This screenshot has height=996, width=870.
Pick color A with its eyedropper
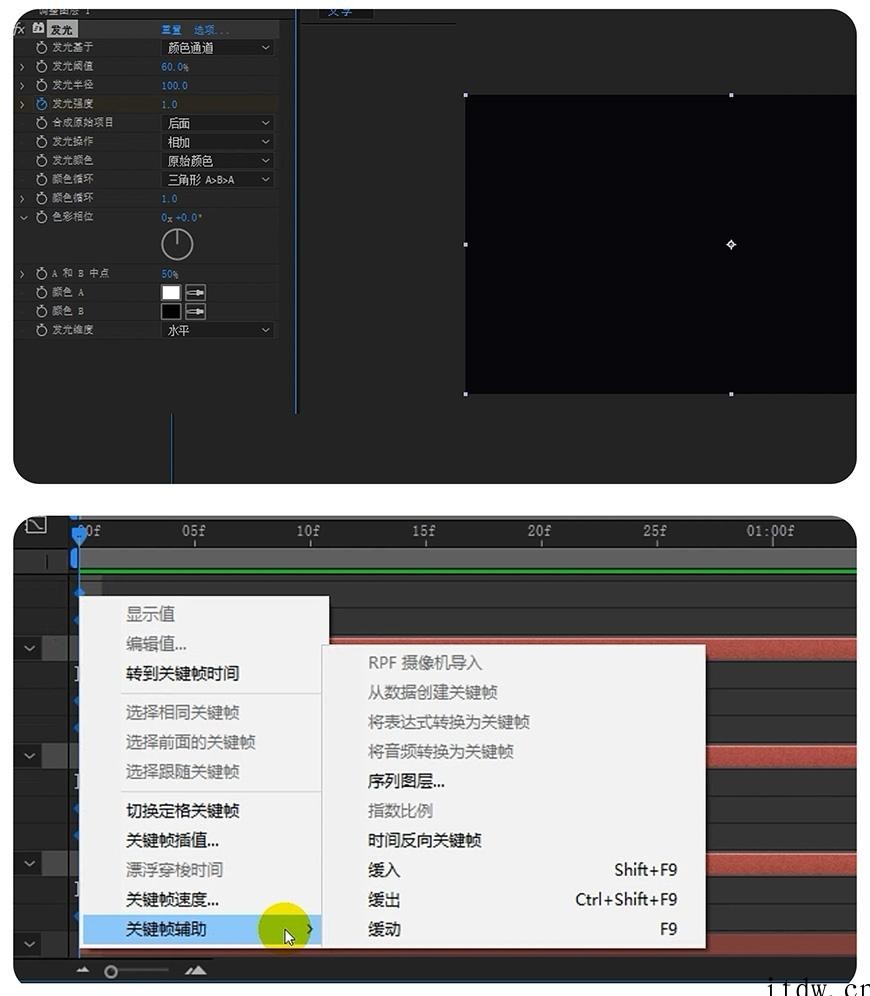196,293
